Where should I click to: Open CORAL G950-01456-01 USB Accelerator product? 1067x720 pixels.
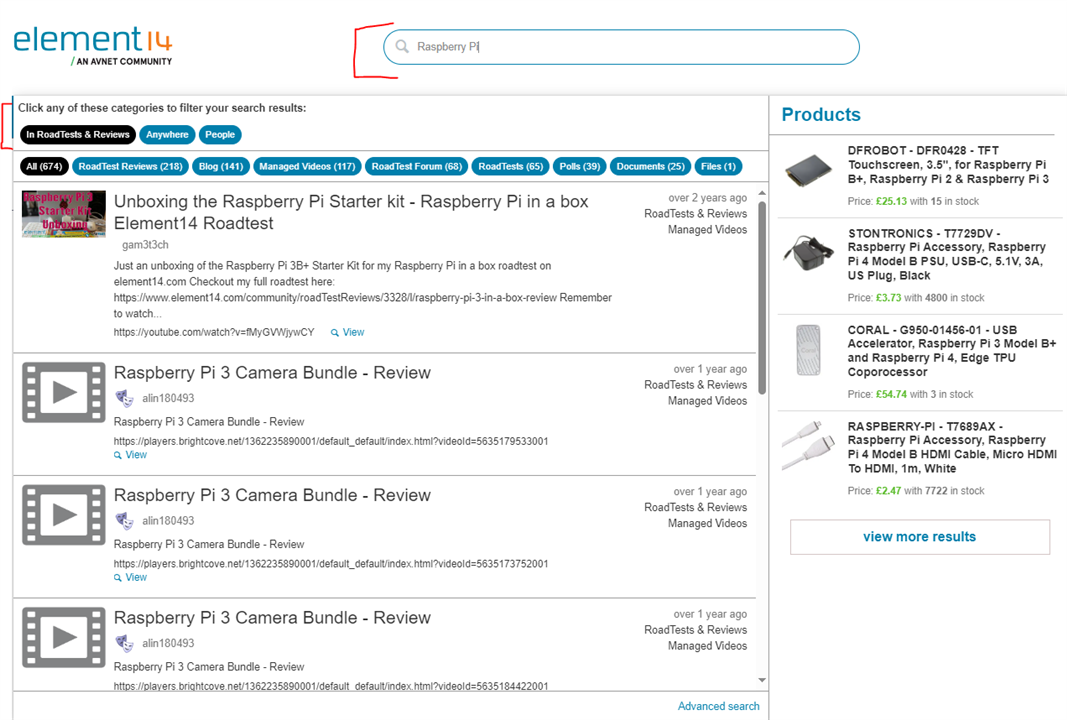(x=952, y=351)
